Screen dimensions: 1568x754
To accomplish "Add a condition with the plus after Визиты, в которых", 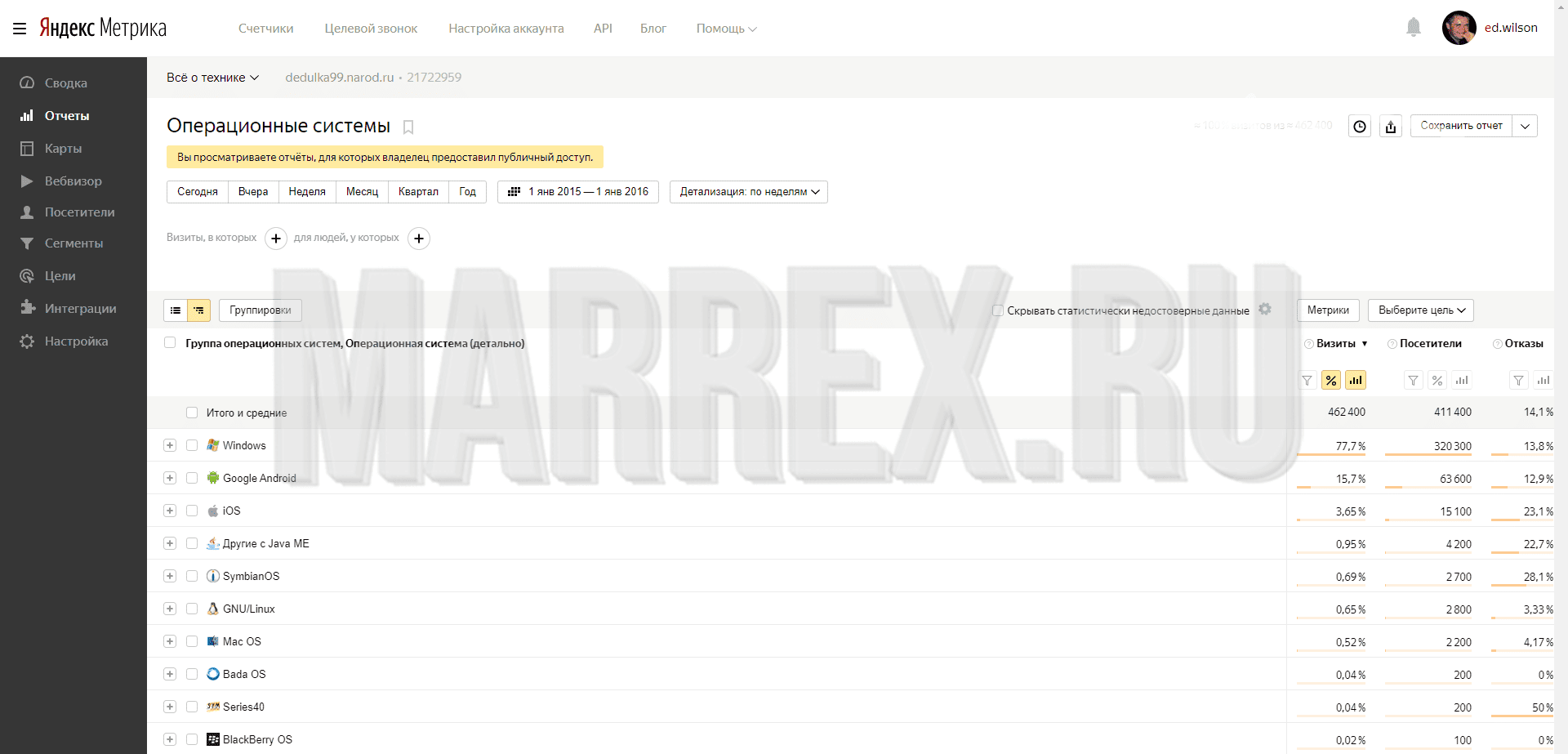I will coord(276,239).
